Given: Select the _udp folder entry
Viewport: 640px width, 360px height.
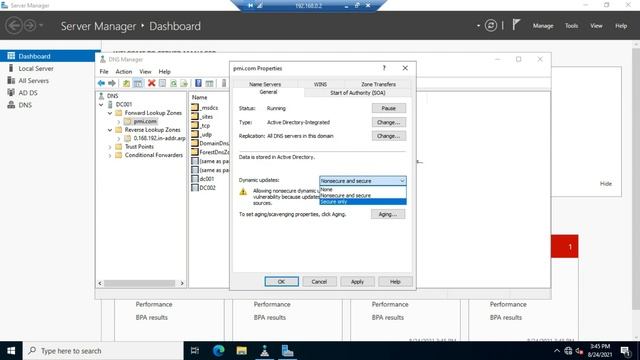Looking at the screenshot, I should tap(202, 134).
